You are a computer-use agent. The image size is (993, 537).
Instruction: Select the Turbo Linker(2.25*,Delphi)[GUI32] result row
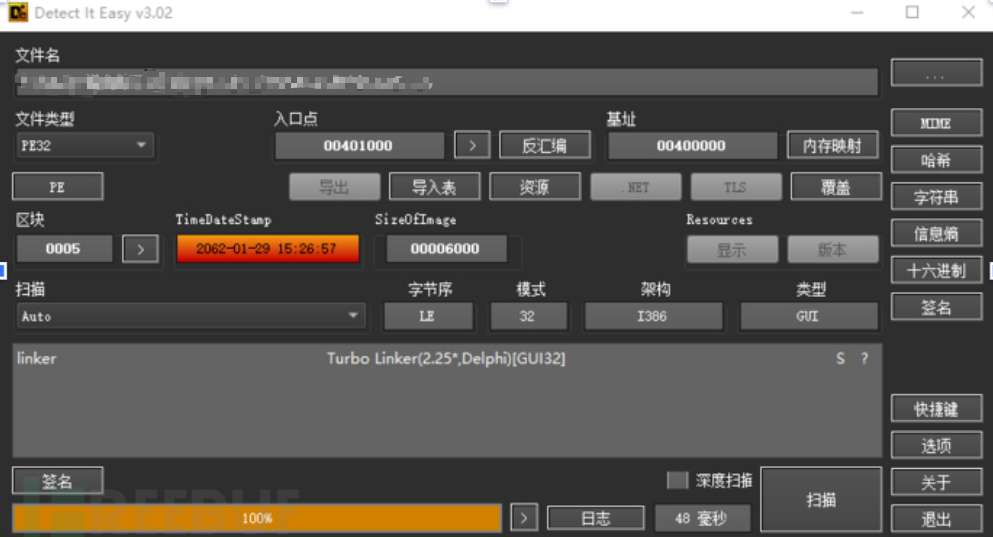pyautogui.click(x=446, y=358)
